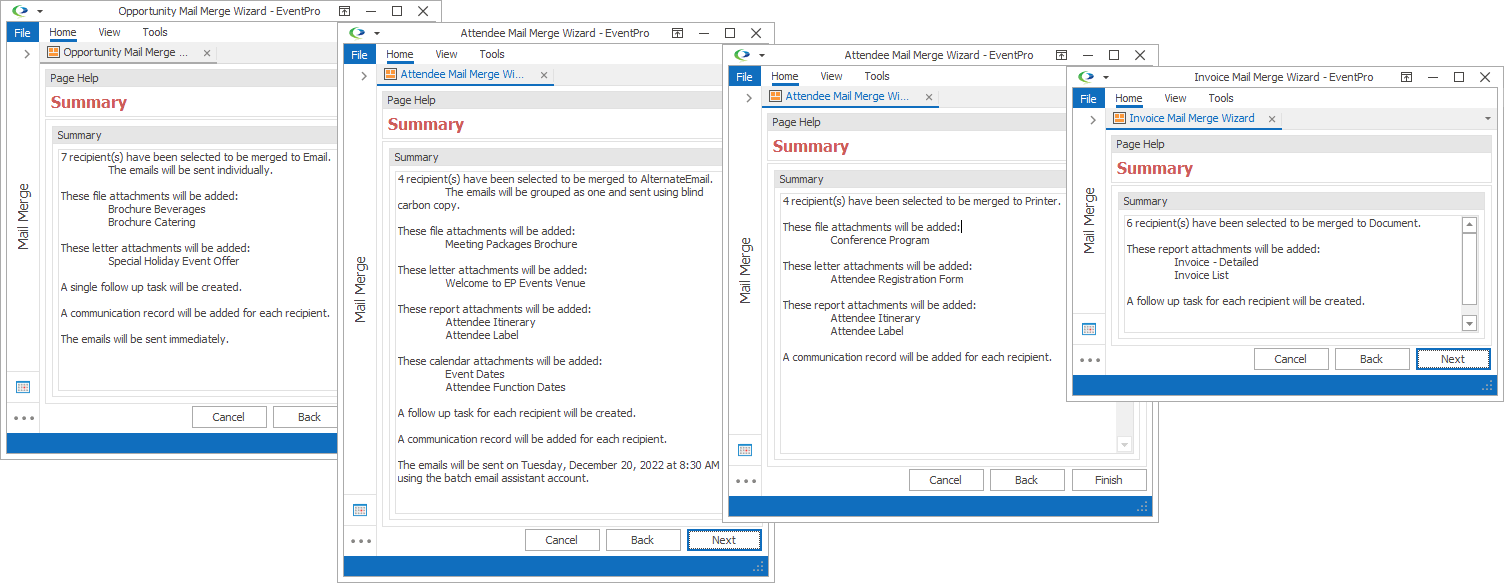Click EventPro logo in Invoice Mail Merge Wizard

(1086, 77)
